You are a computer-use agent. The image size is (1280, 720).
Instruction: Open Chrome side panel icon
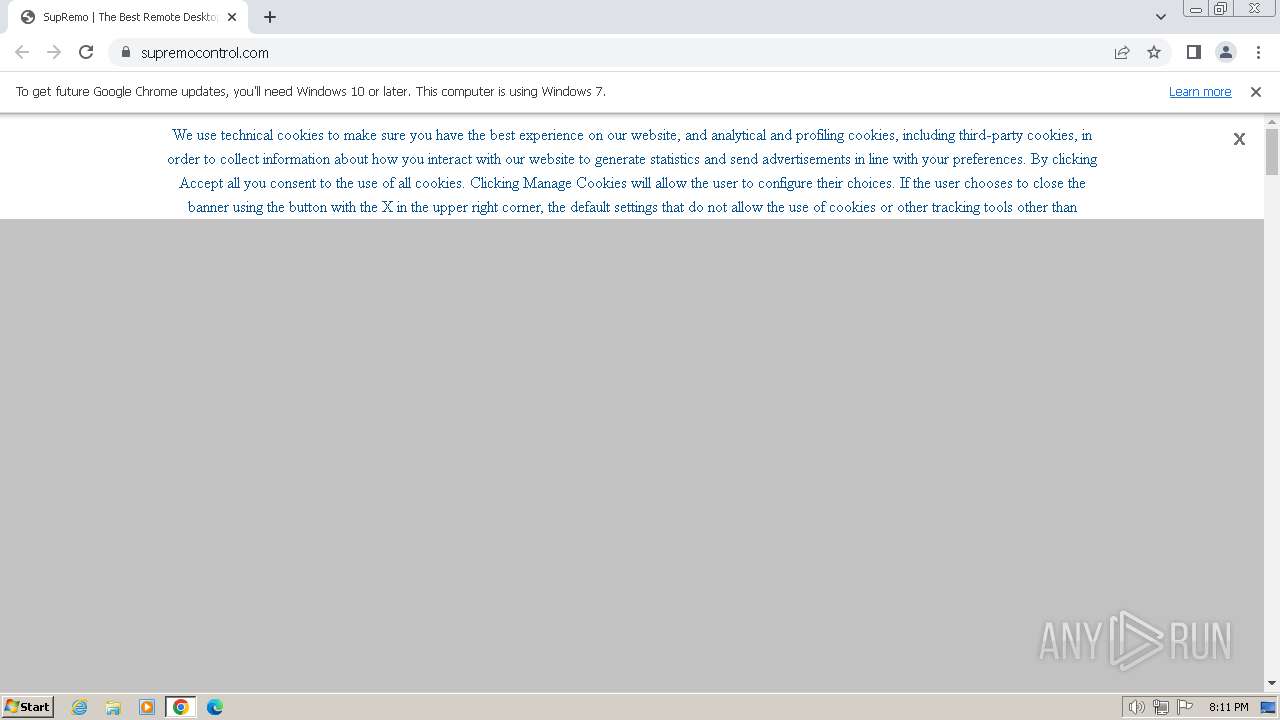pyautogui.click(x=1193, y=52)
